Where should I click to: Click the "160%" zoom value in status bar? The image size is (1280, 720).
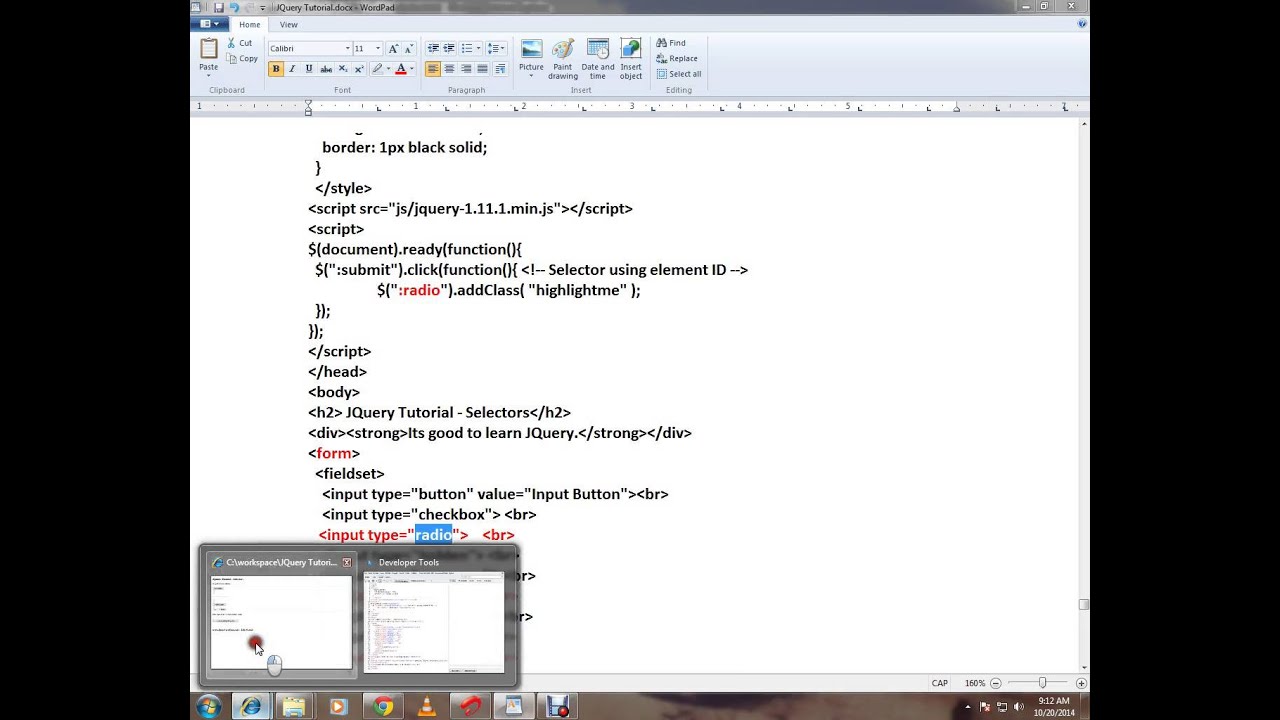point(974,683)
